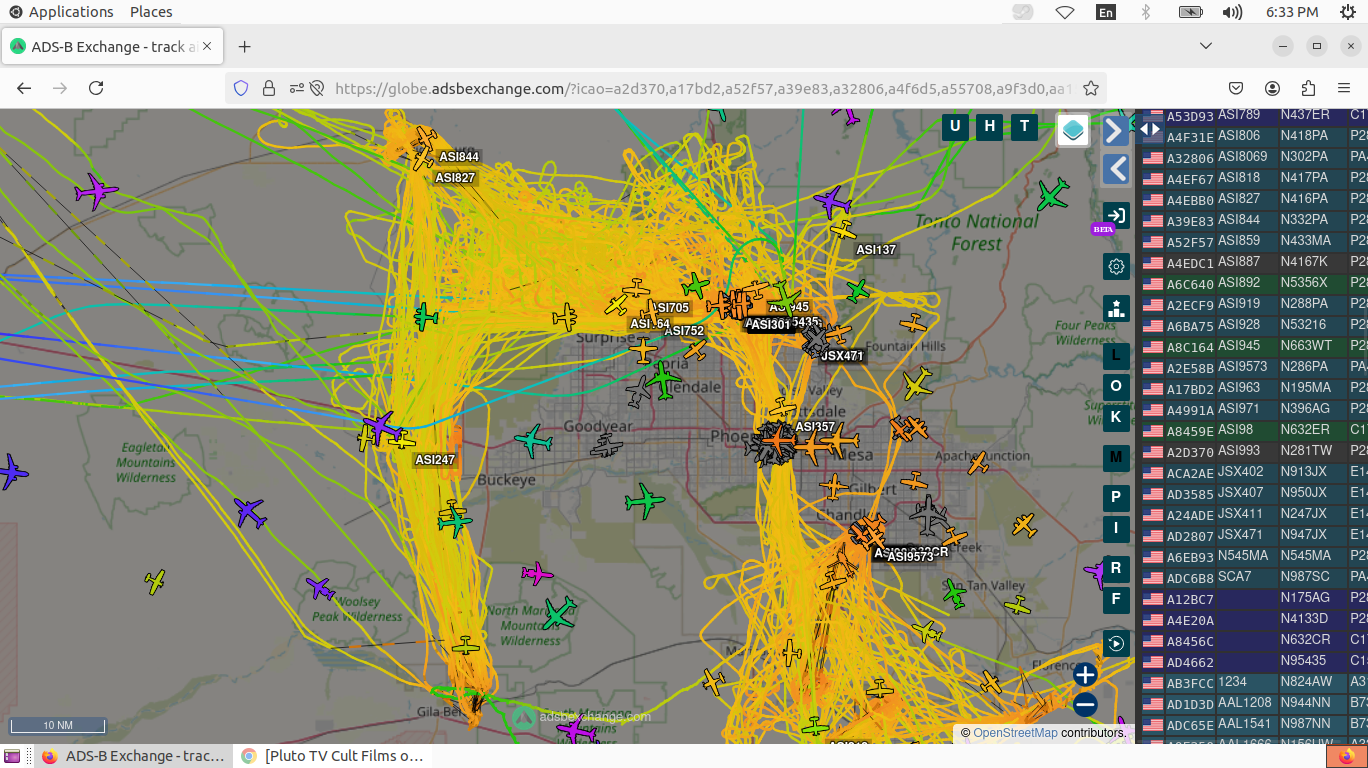Open the En keyboard language indicator

tap(1106, 12)
